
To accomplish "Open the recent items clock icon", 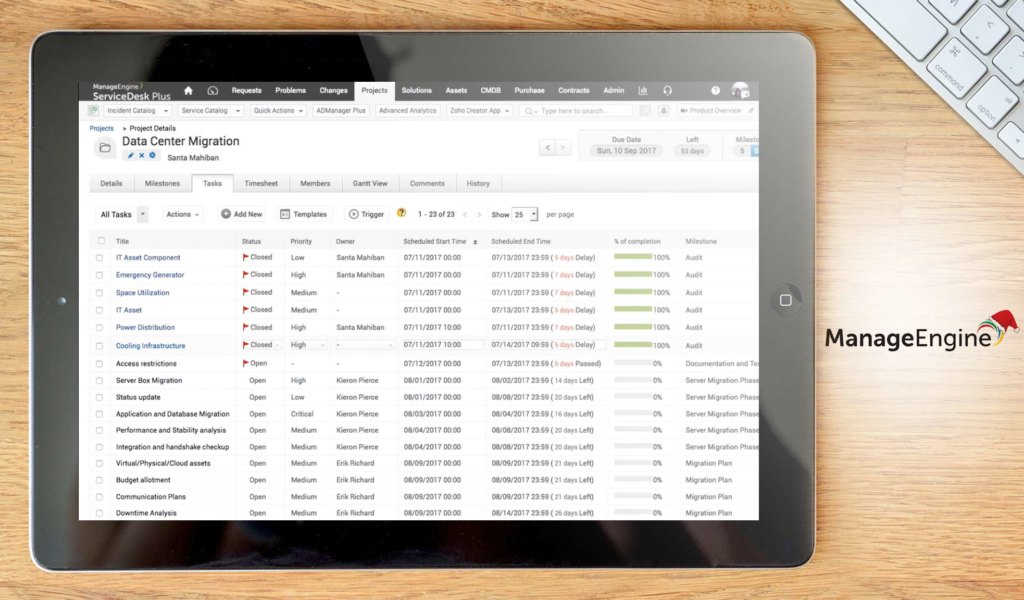I will [x=212, y=91].
